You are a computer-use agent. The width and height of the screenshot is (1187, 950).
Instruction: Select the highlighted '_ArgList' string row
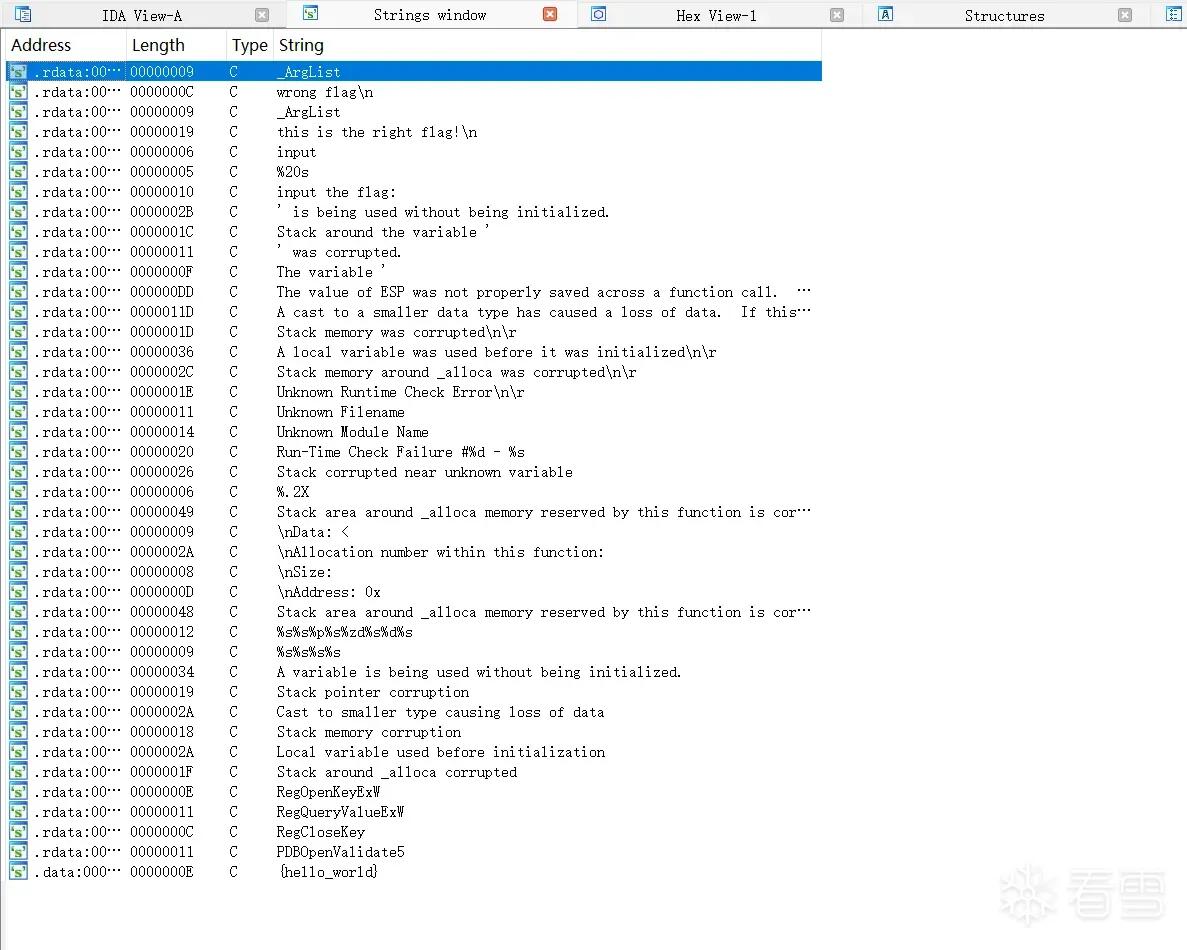(x=414, y=71)
